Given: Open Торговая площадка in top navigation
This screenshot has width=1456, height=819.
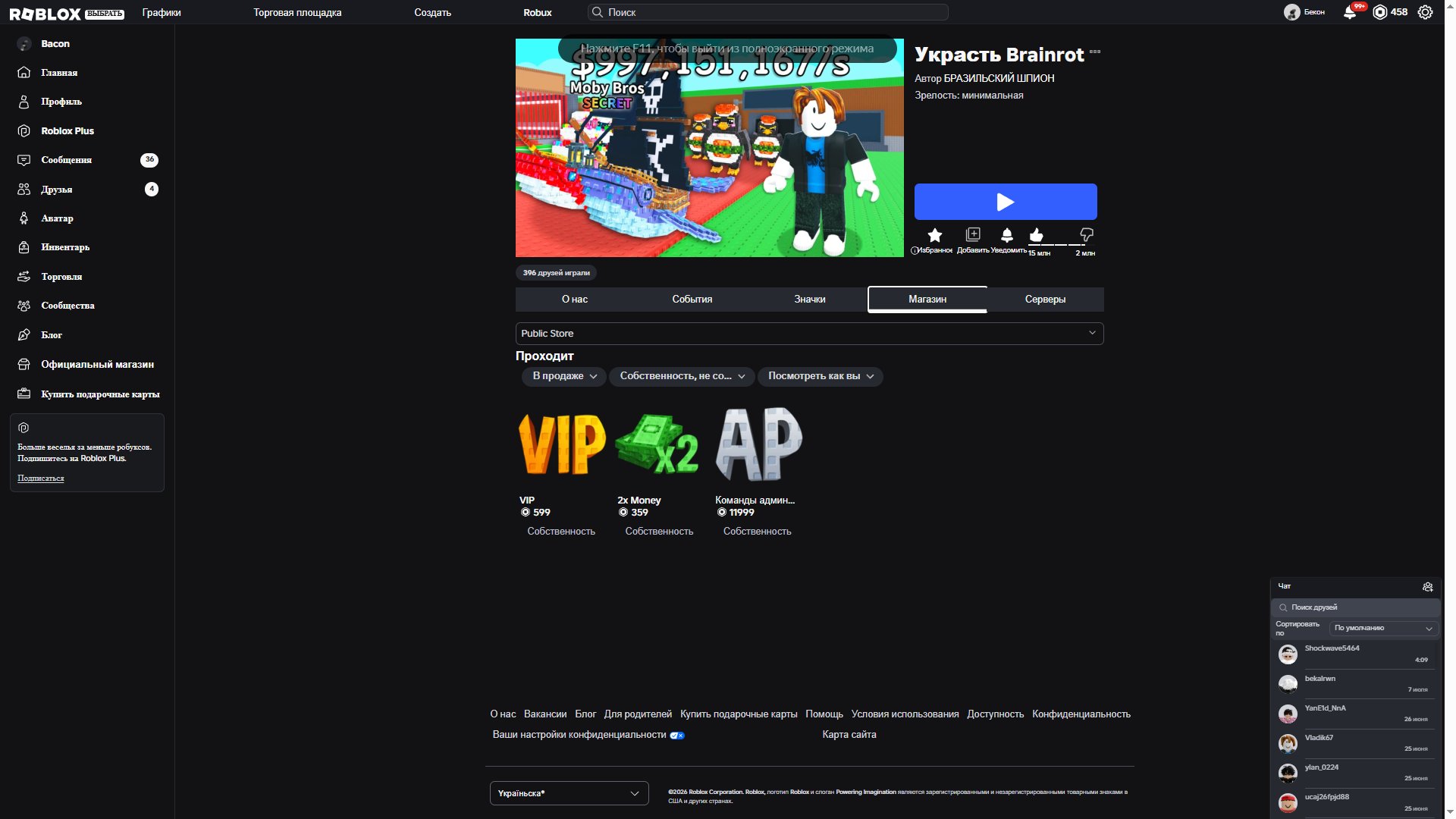Looking at the screenshot, I should coord(297,13).
